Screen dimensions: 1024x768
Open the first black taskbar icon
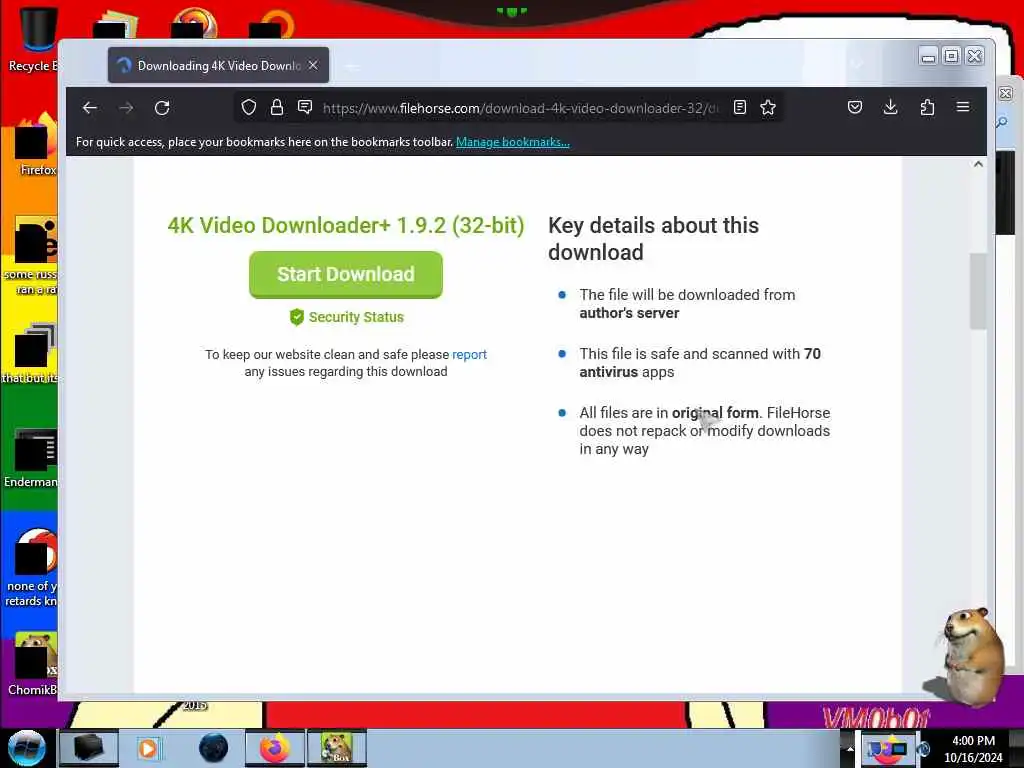tap(89, 748)
